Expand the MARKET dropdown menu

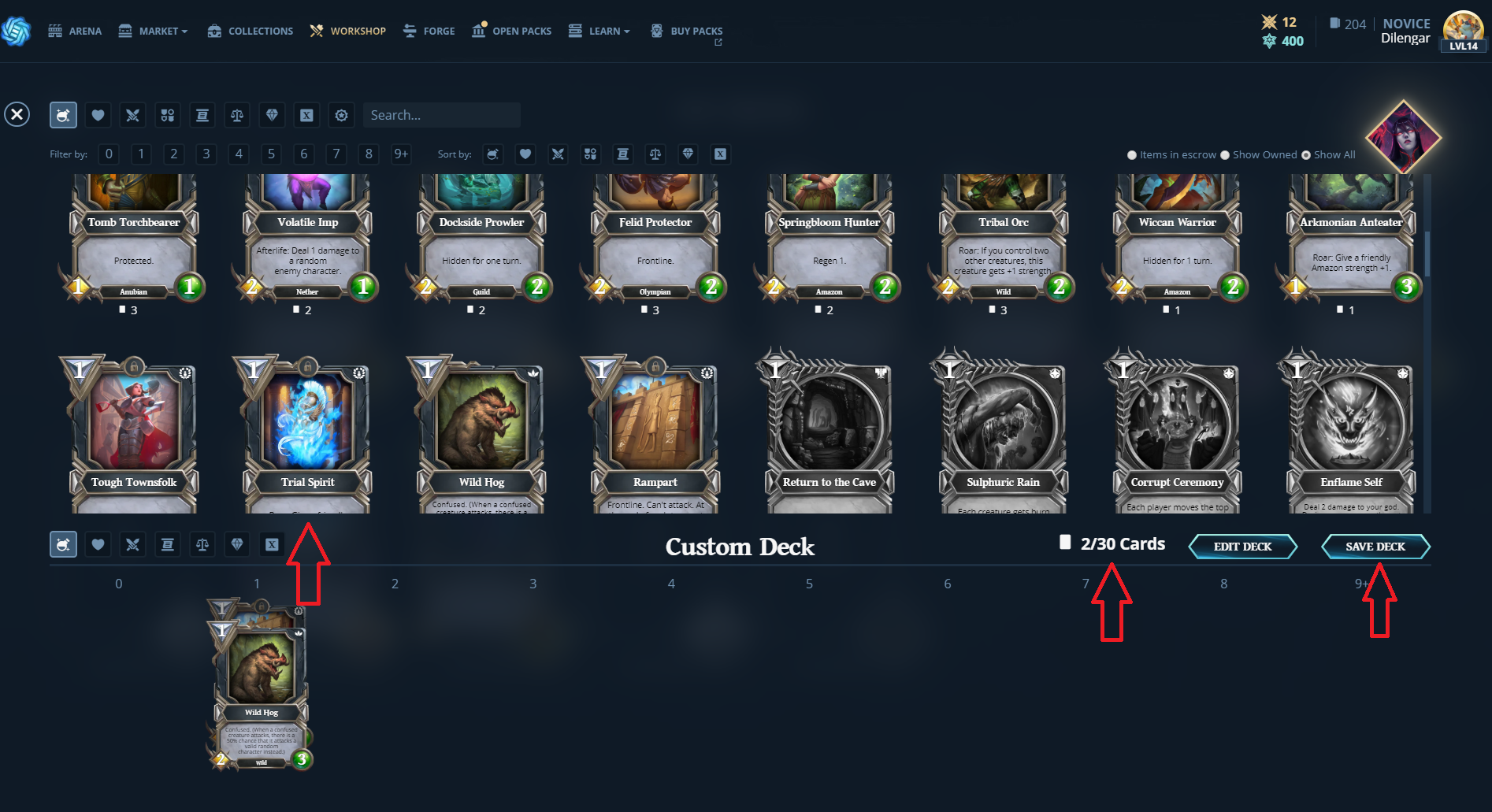click(x=153, y=31)
